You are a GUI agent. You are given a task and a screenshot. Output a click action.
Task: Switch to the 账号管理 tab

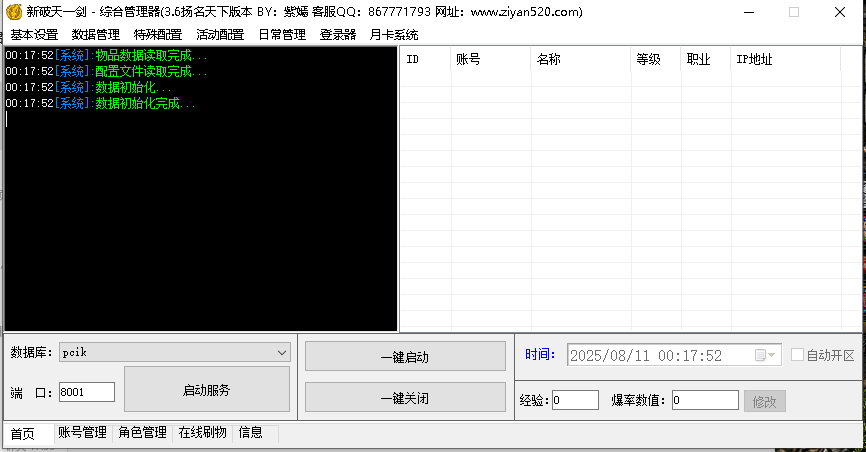click(x=82, y=433)
